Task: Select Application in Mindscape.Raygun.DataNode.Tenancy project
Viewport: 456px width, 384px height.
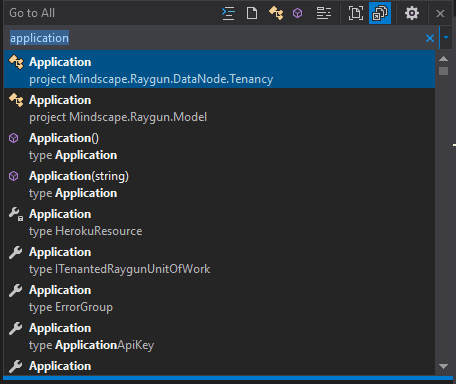Action: 219,69
